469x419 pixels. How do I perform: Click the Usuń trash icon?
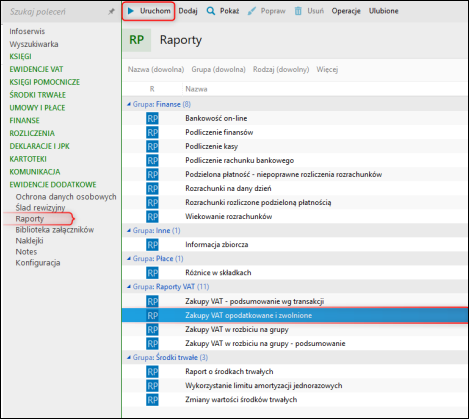coord(298,11)
